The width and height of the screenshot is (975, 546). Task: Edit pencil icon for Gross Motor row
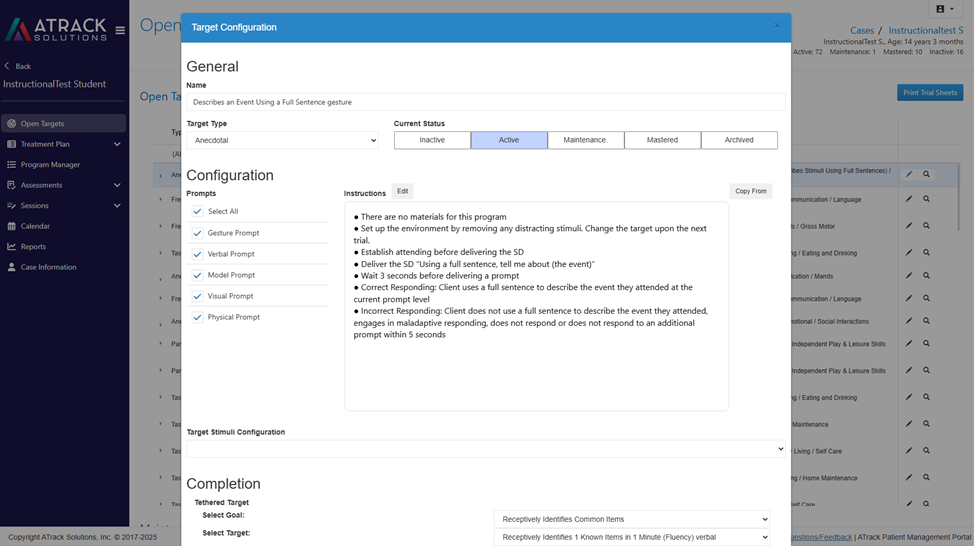click(908, 226)
